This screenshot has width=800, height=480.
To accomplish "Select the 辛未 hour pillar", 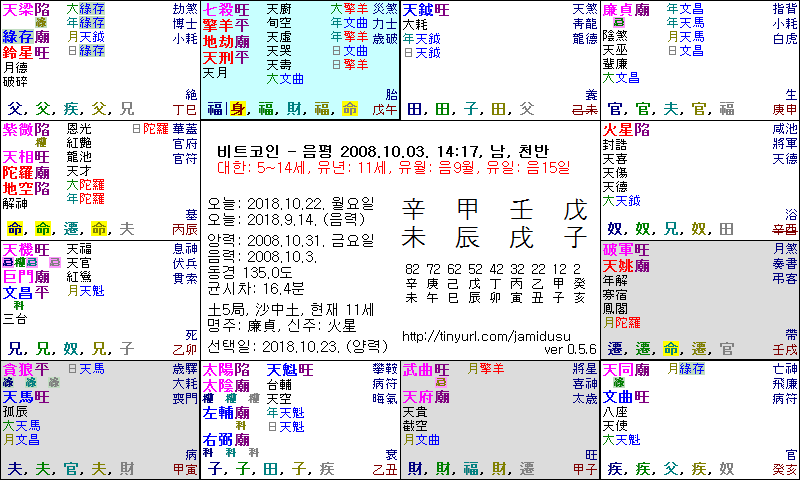I will coord(414,223).
